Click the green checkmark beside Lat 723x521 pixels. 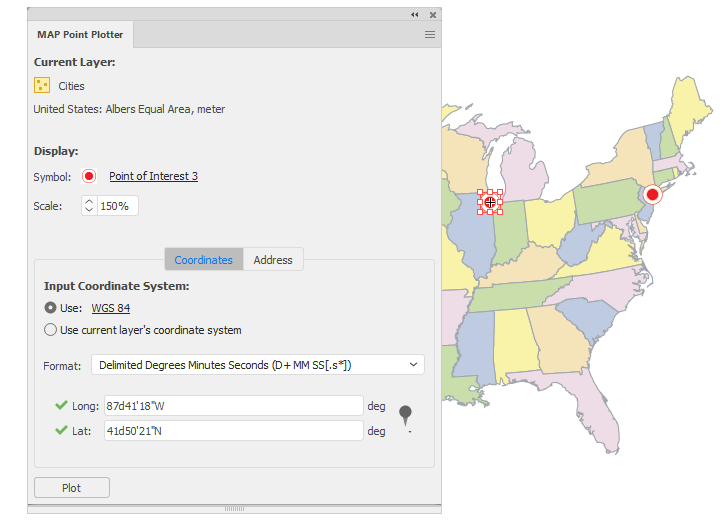[x=61, y=430]
